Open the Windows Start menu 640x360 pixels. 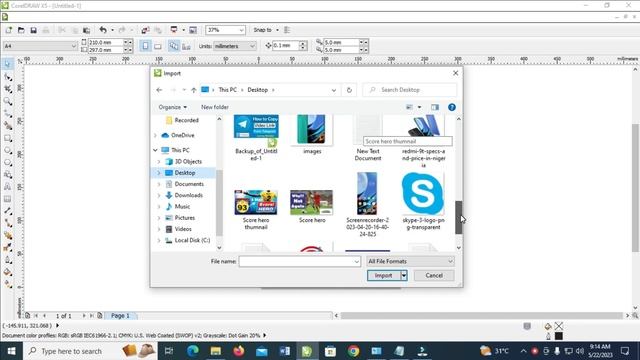(11, 351)
